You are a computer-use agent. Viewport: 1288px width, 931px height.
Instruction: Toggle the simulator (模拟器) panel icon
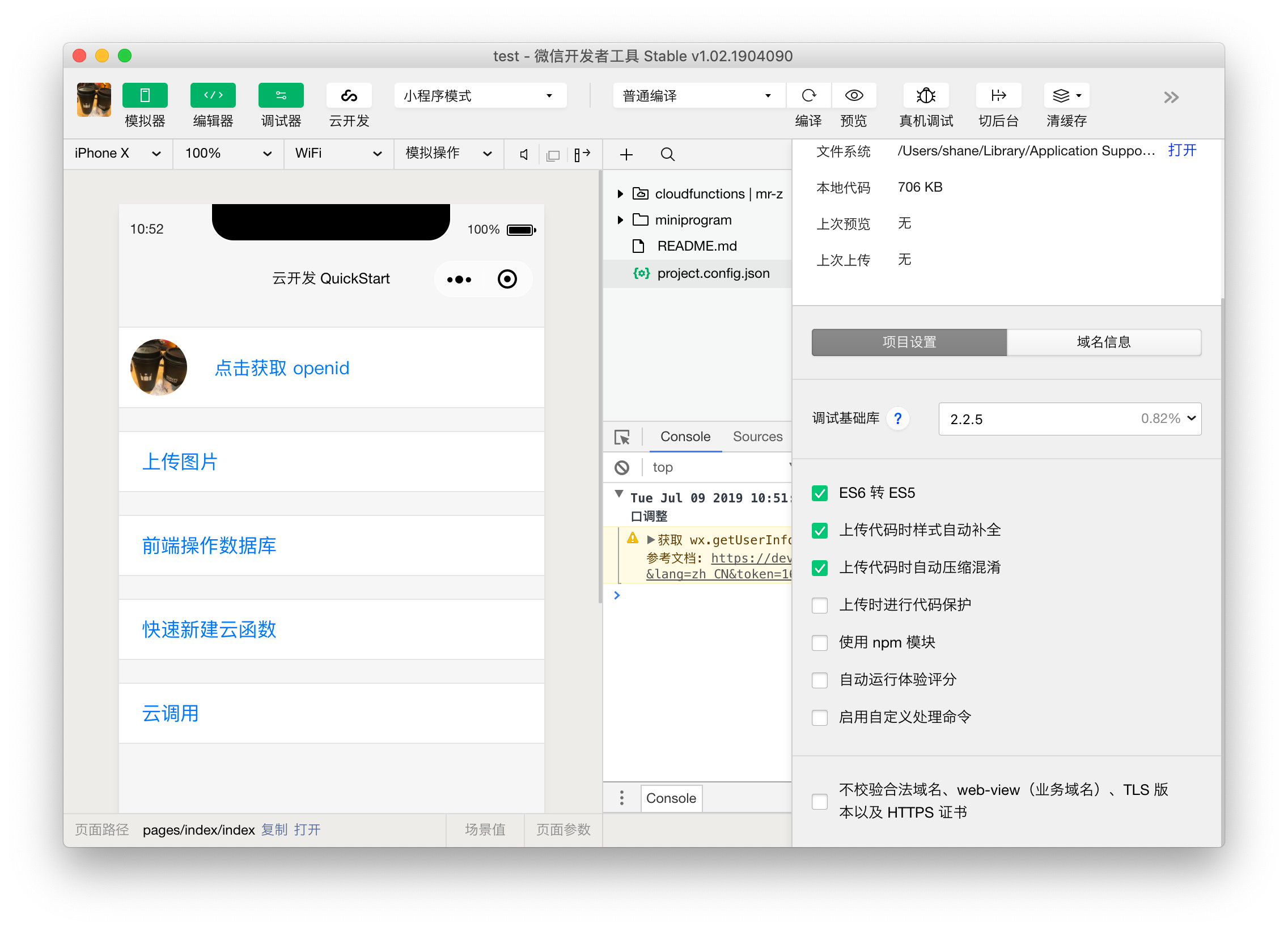[145, 95]
